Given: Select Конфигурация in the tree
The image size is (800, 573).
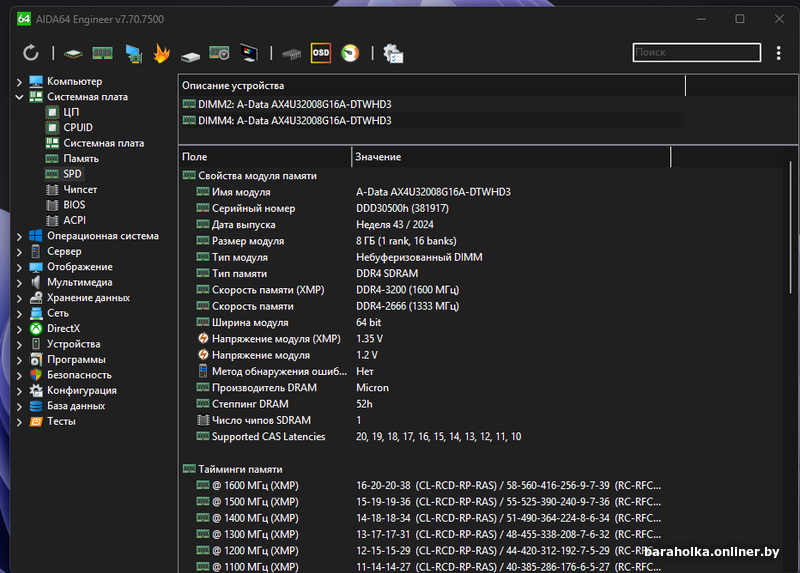Looking at the screenshot, I should coord(82,390).
